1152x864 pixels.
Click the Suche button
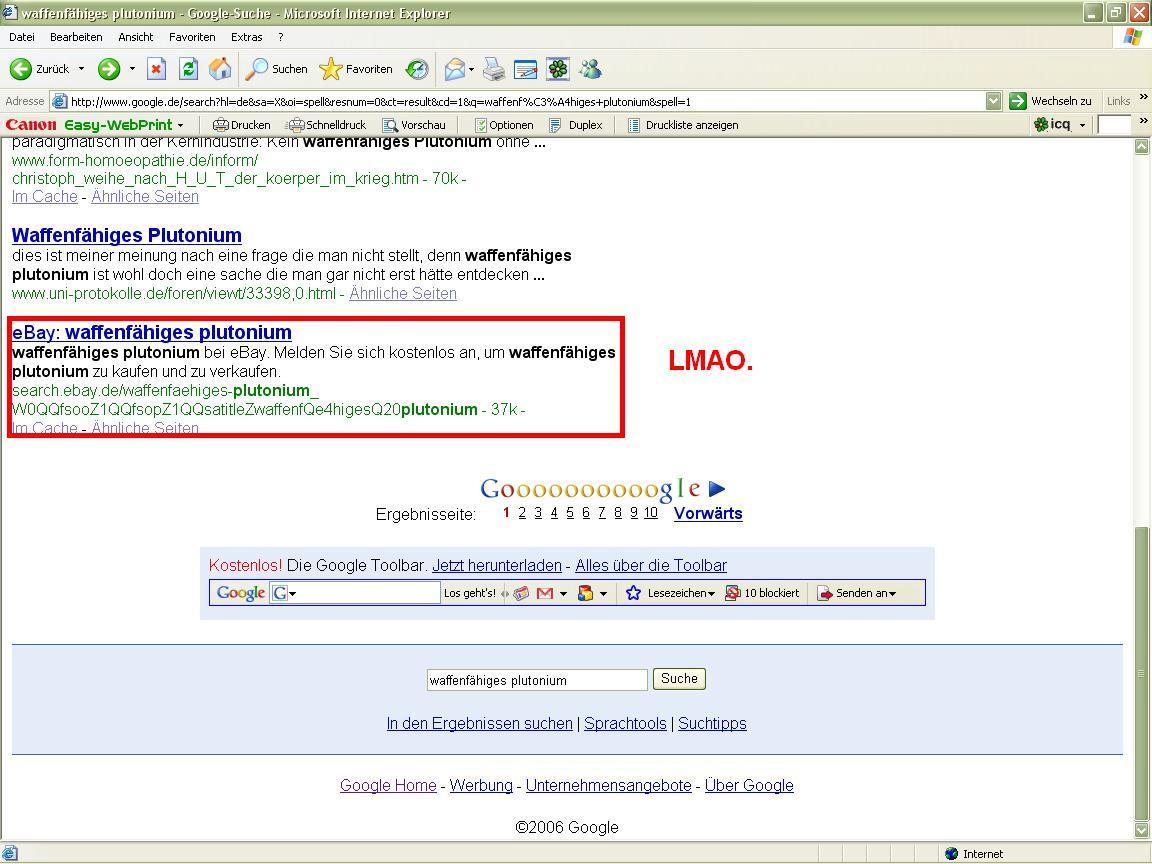pyautogui.click(x=680, y=679)
